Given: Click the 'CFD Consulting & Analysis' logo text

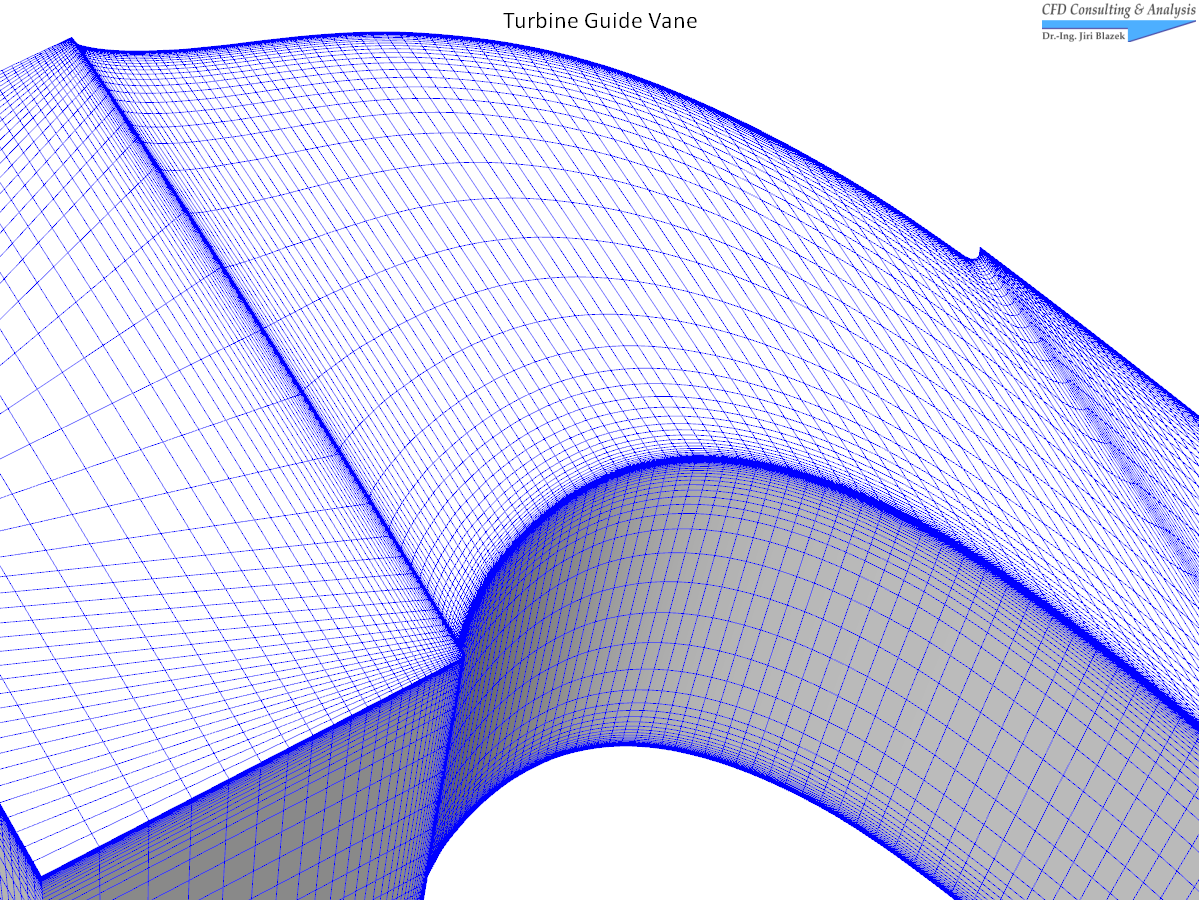Looking at the screenshot, I should [x=1118, y=10].
